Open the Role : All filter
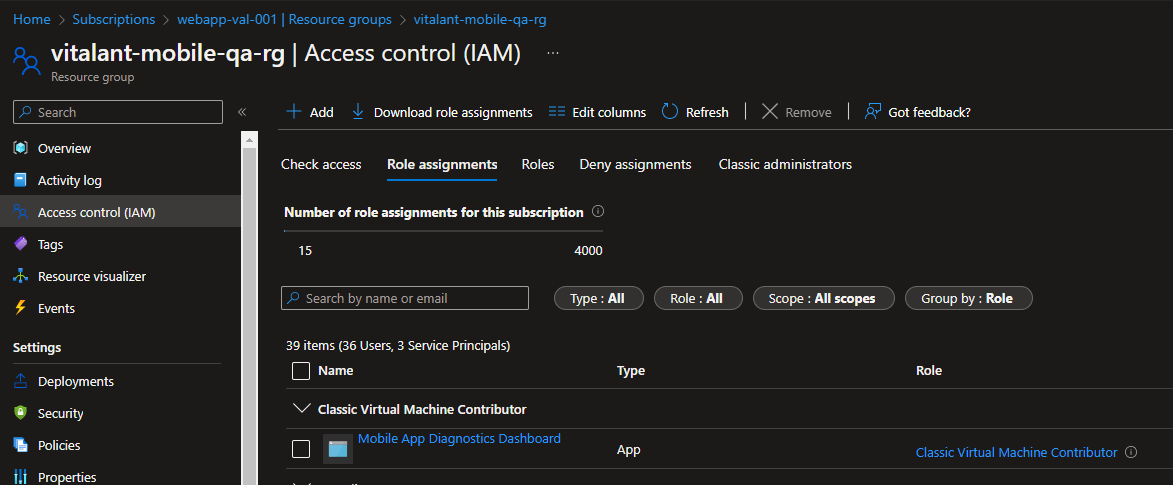This screenshot has width=1173, height=485. 698,298
